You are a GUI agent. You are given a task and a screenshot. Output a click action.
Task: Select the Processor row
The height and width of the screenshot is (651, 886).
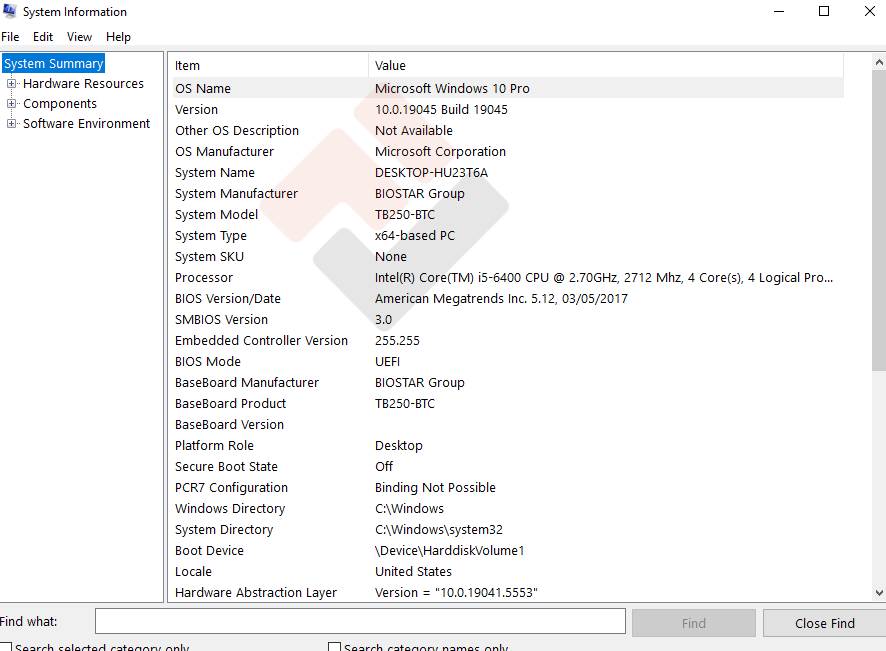coord(204,278)
